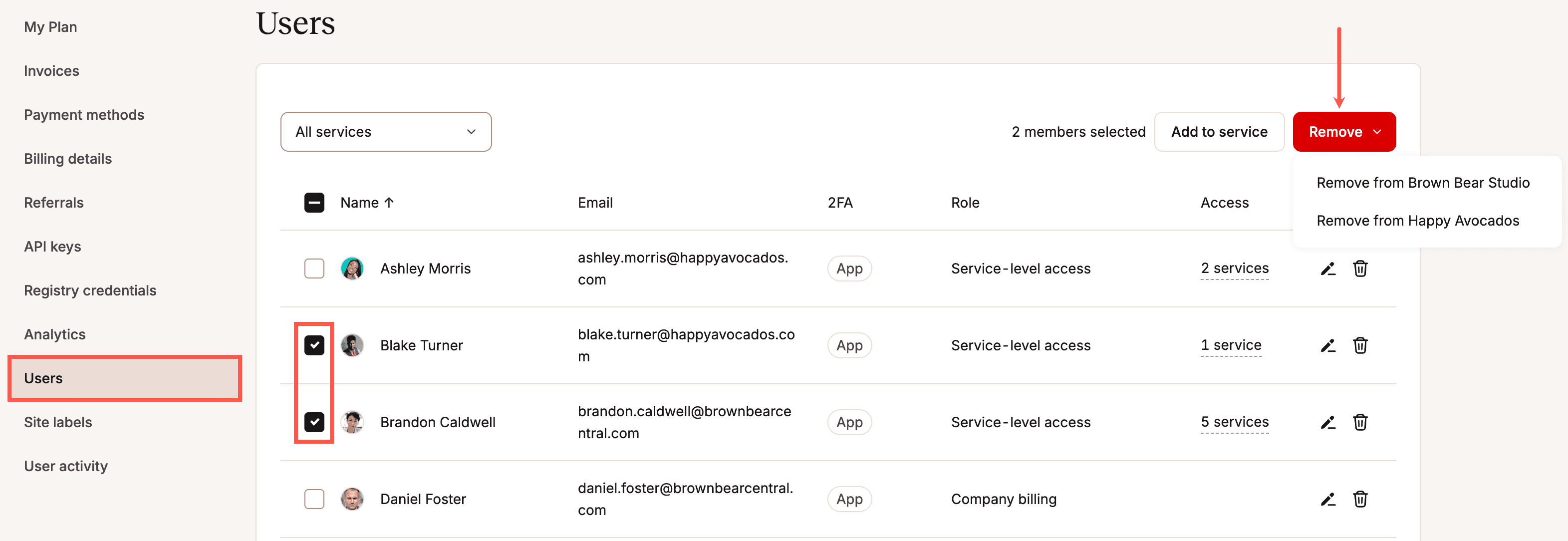Open Brandon Caldwell's 5 services link
Viewport: 1568px width, 541px height.
[x=1234, y=422]
